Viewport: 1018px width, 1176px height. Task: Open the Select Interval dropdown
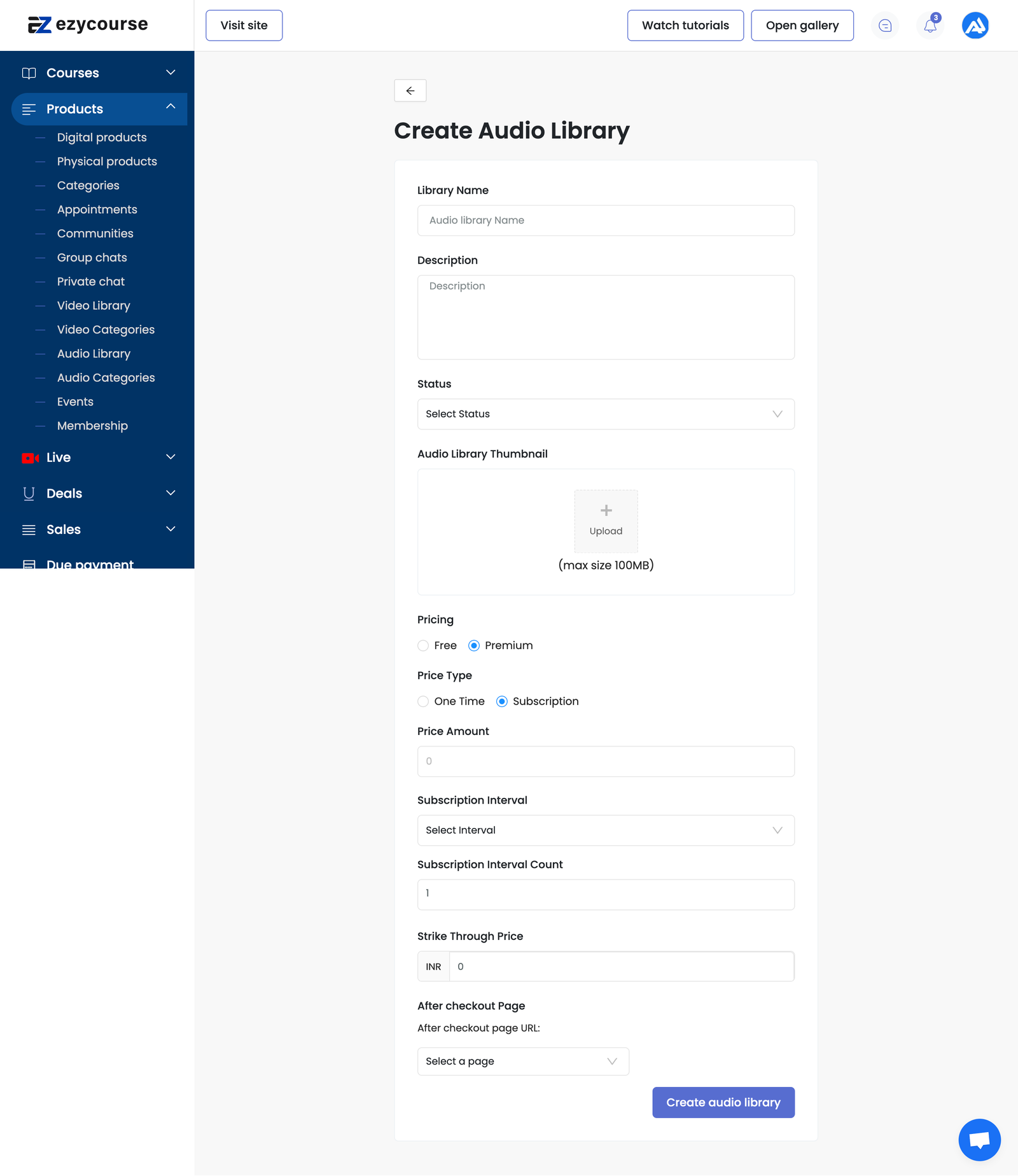point(606,830)
